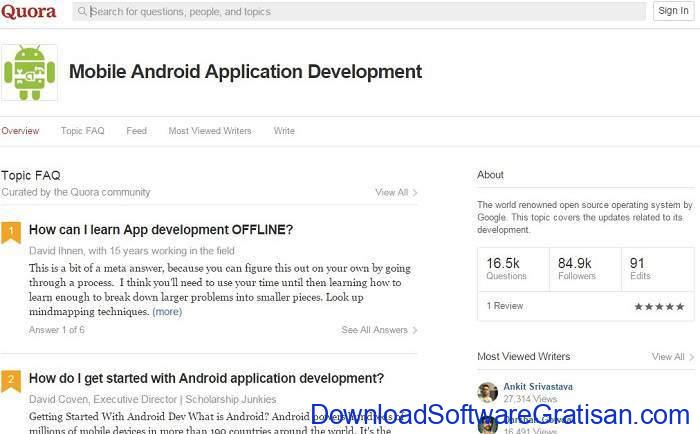Click the five-star rating icons
The height and width of the screenshot is (434, 700).
[x=659, y=306]
